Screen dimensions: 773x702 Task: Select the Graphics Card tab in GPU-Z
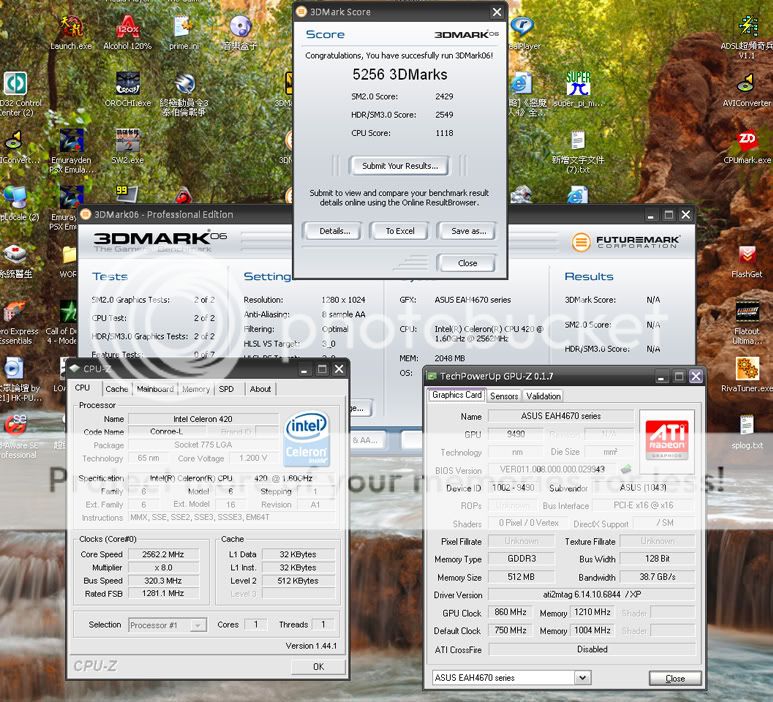[x=457, y=395]
